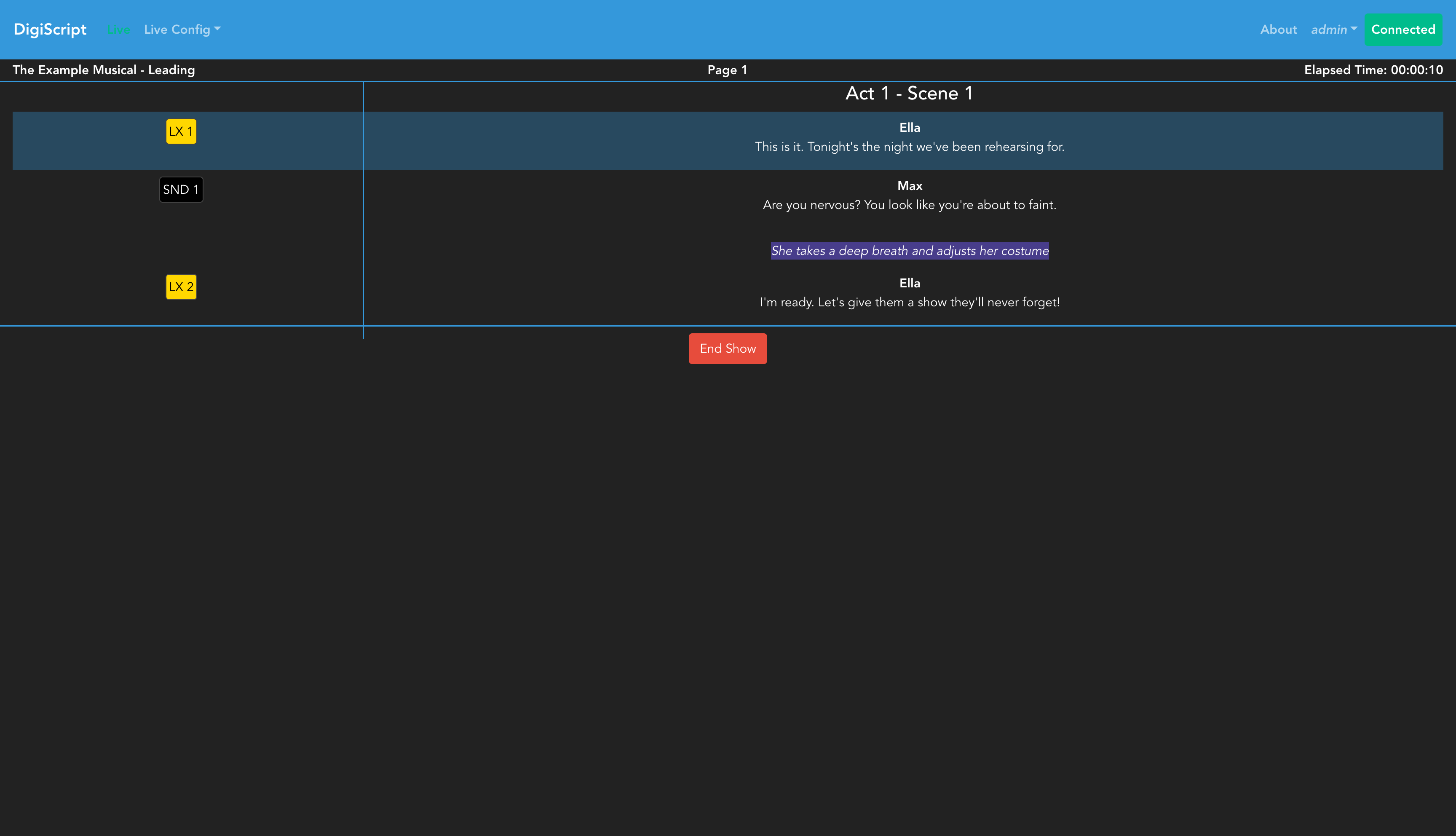Click the LX 2 cue badge

(x=181, y=287)
